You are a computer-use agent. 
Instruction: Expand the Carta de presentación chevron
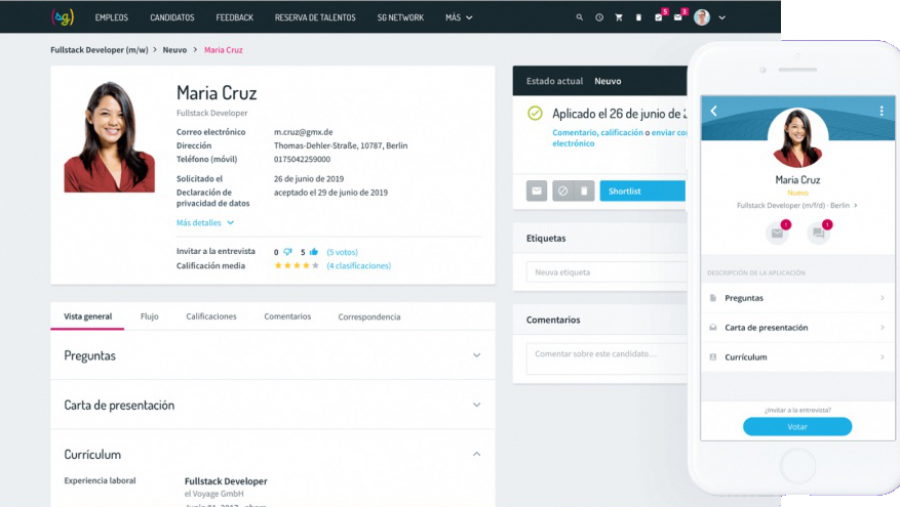point(476,405)
